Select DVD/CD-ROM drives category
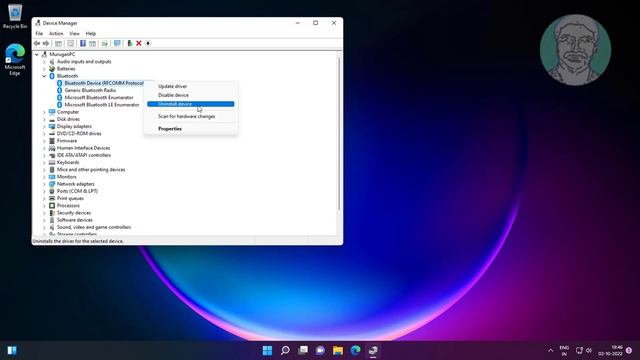Screen dimensions: 640x360 coord(79,133)
